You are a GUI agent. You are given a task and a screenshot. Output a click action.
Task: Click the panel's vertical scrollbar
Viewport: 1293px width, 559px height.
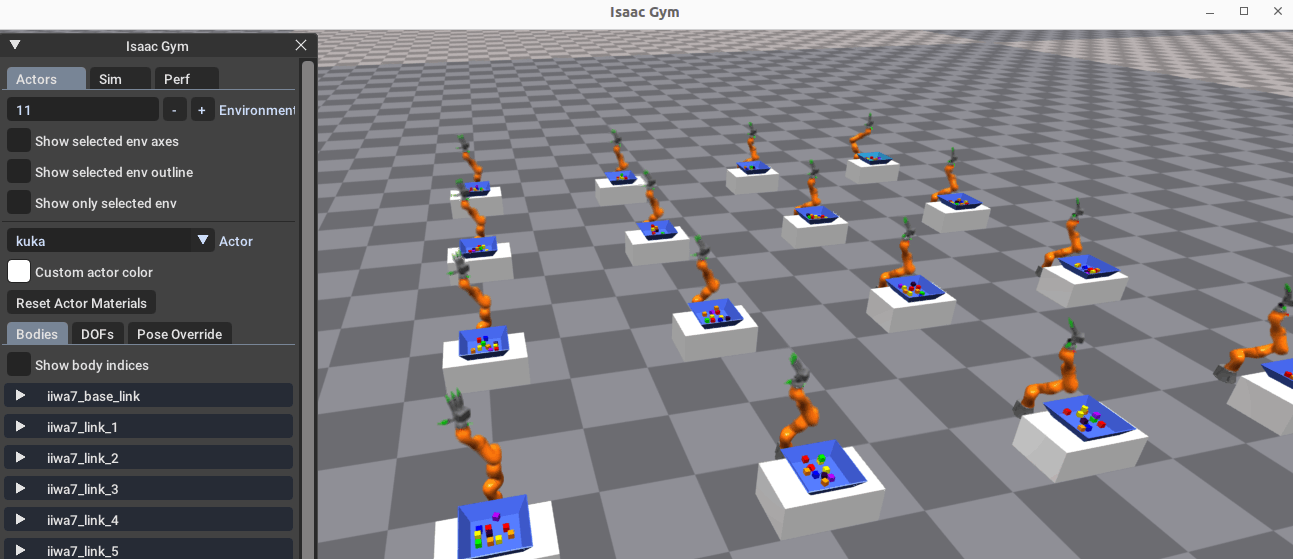[x=308, y=310]
